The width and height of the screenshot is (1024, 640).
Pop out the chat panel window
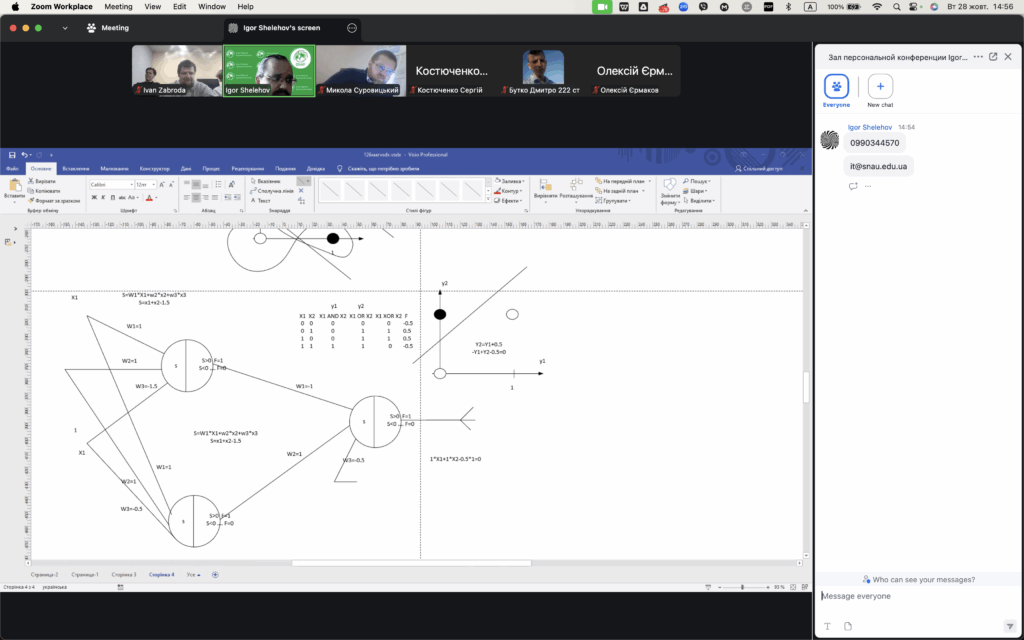(993, 57)
